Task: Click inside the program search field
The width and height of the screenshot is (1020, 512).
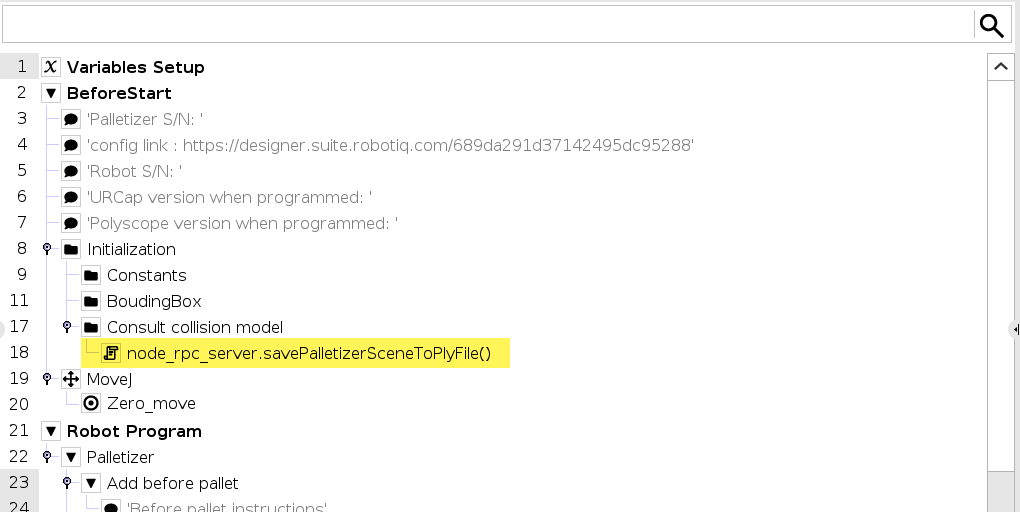Action: tap(488, 25)
